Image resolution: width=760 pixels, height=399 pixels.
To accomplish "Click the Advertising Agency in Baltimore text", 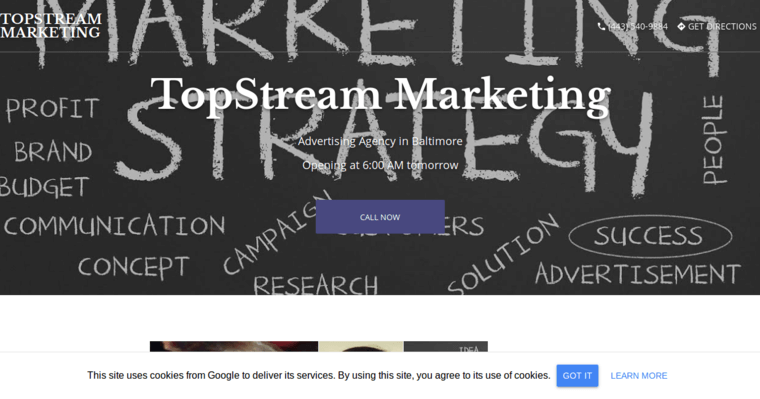I will 380,141.
